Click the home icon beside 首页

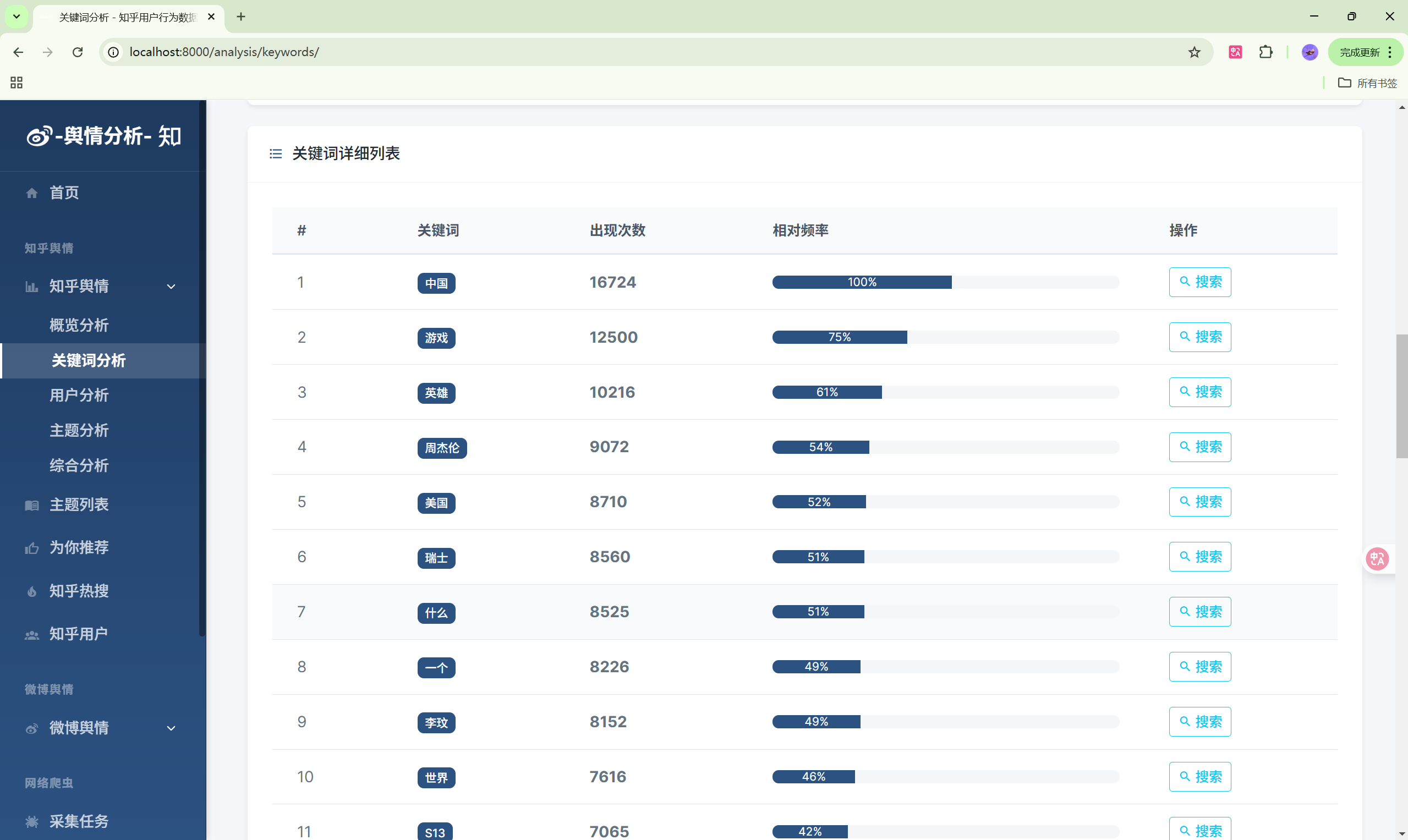click(32, 193)
